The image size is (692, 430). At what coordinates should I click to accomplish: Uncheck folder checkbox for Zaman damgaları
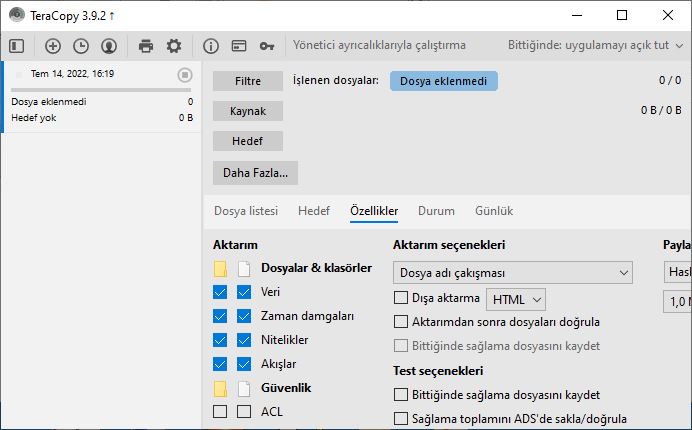point(220,316)
